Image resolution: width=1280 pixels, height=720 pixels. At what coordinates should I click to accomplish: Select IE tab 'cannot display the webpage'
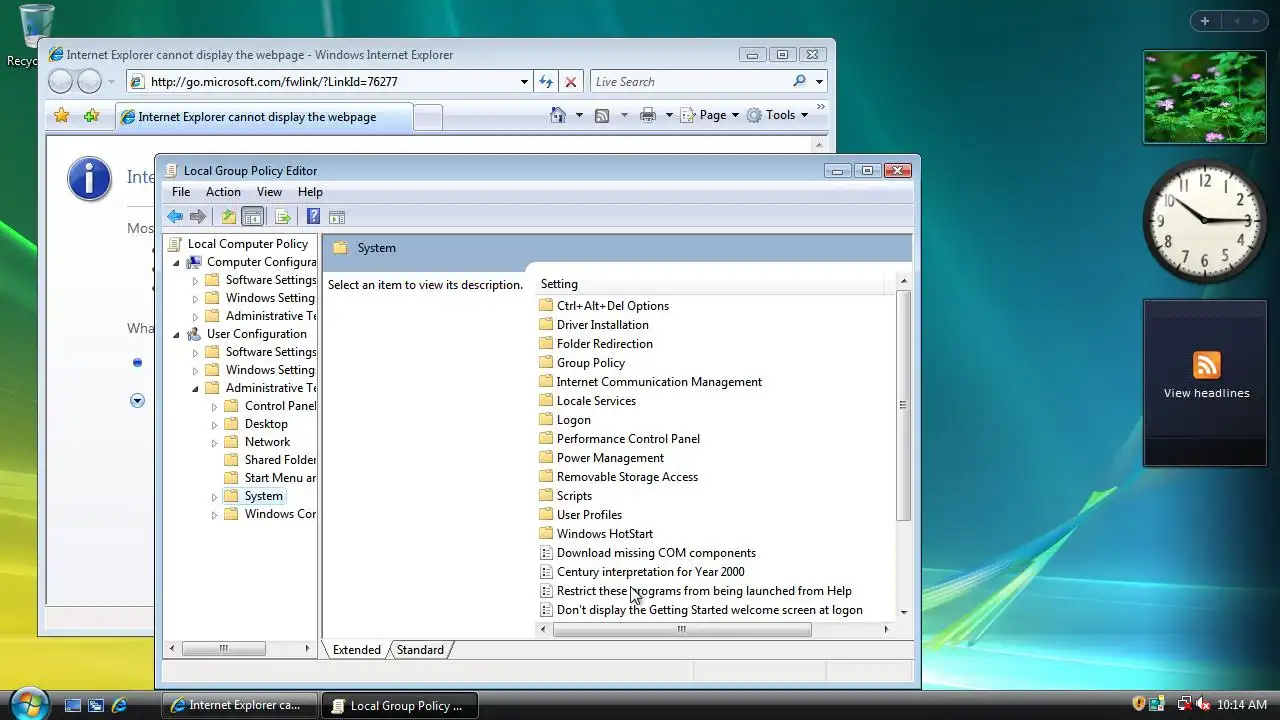coord(263,117)
